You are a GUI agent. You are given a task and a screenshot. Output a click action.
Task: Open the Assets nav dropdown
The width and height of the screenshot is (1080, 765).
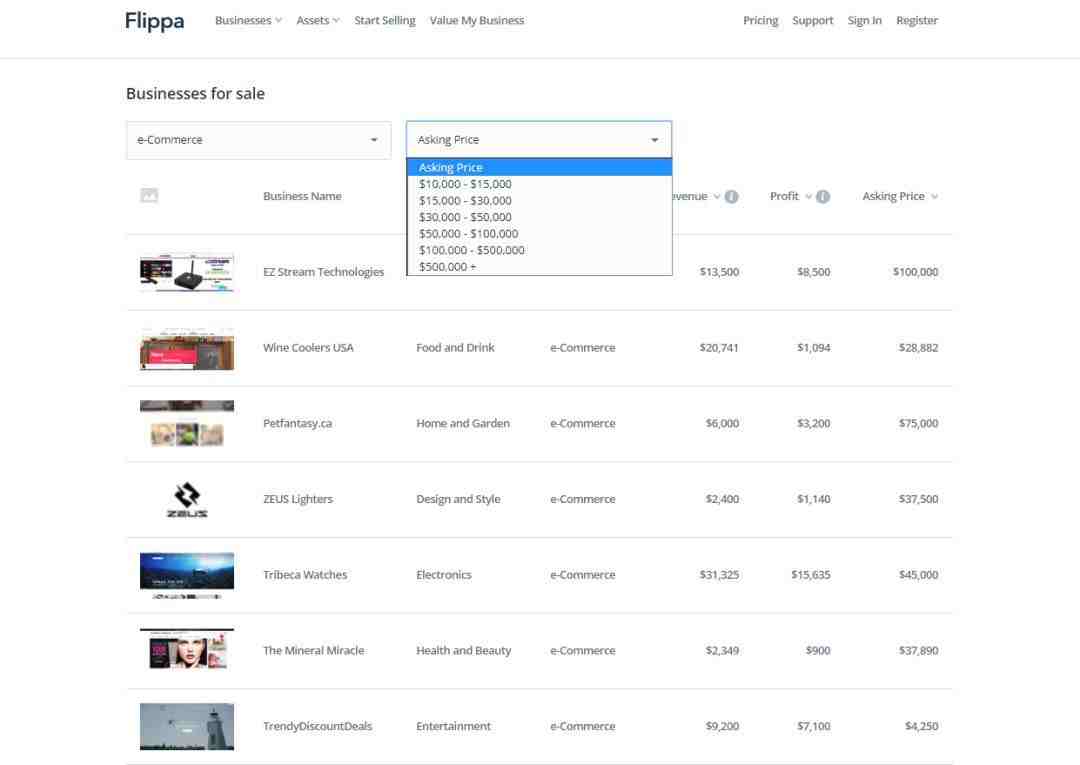(318, 21)
